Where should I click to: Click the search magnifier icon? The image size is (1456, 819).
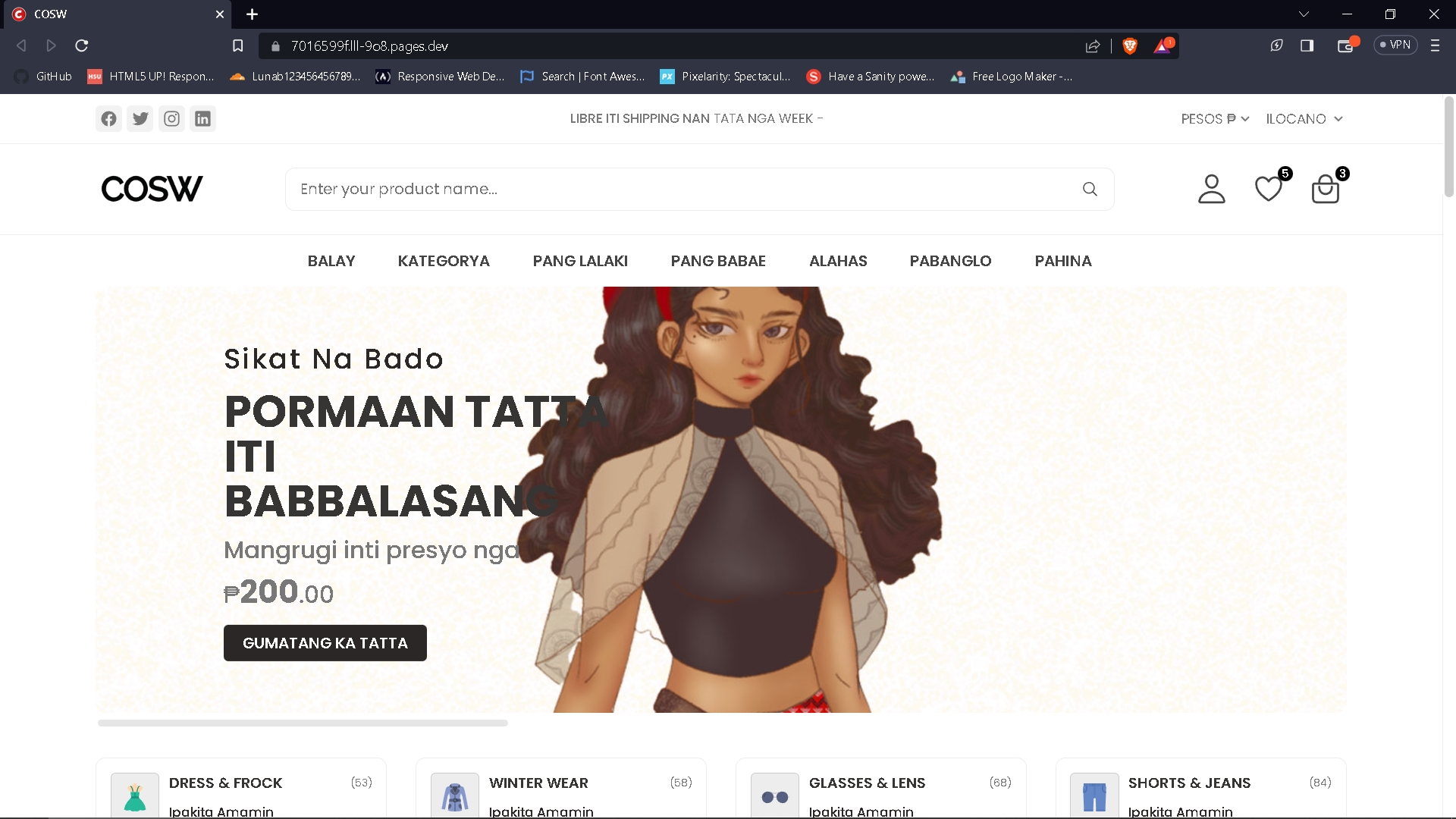point(1090,189)
